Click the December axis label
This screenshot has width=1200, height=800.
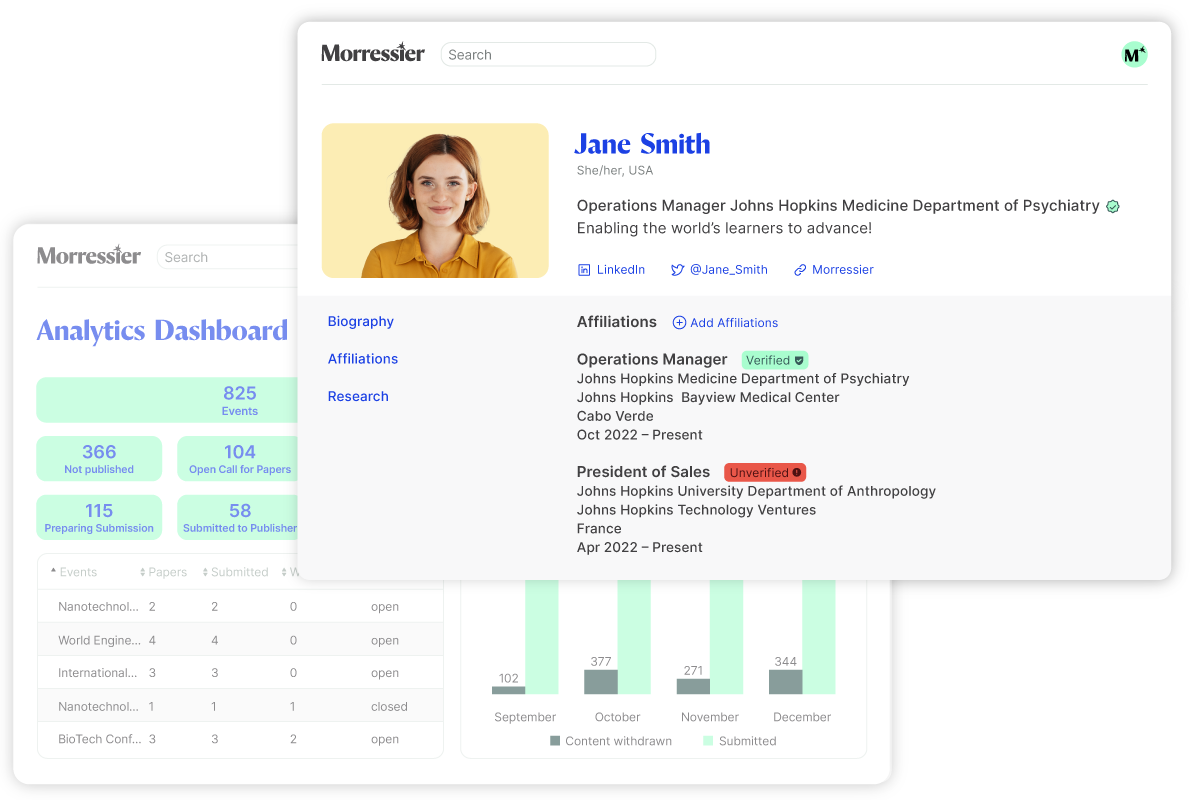pyautogui.click(x=802, y=717)
